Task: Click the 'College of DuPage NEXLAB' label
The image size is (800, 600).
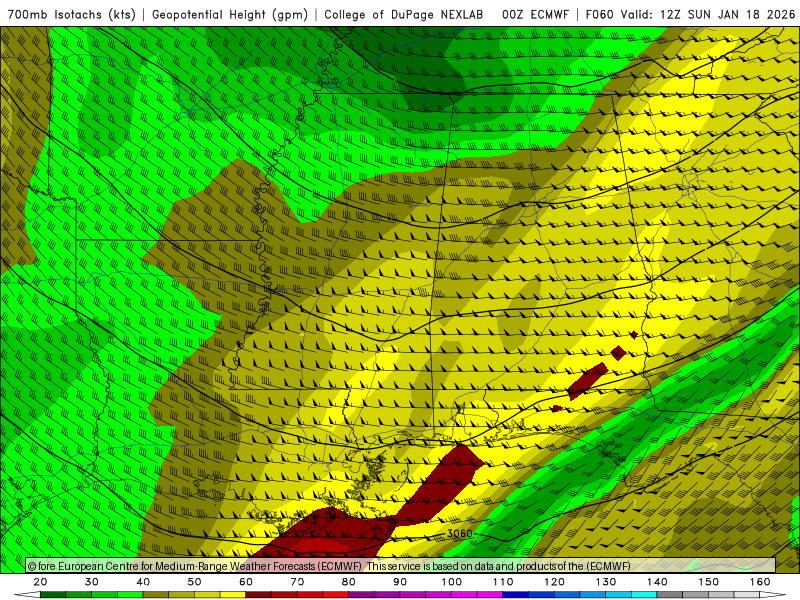Action: (404, 14)
